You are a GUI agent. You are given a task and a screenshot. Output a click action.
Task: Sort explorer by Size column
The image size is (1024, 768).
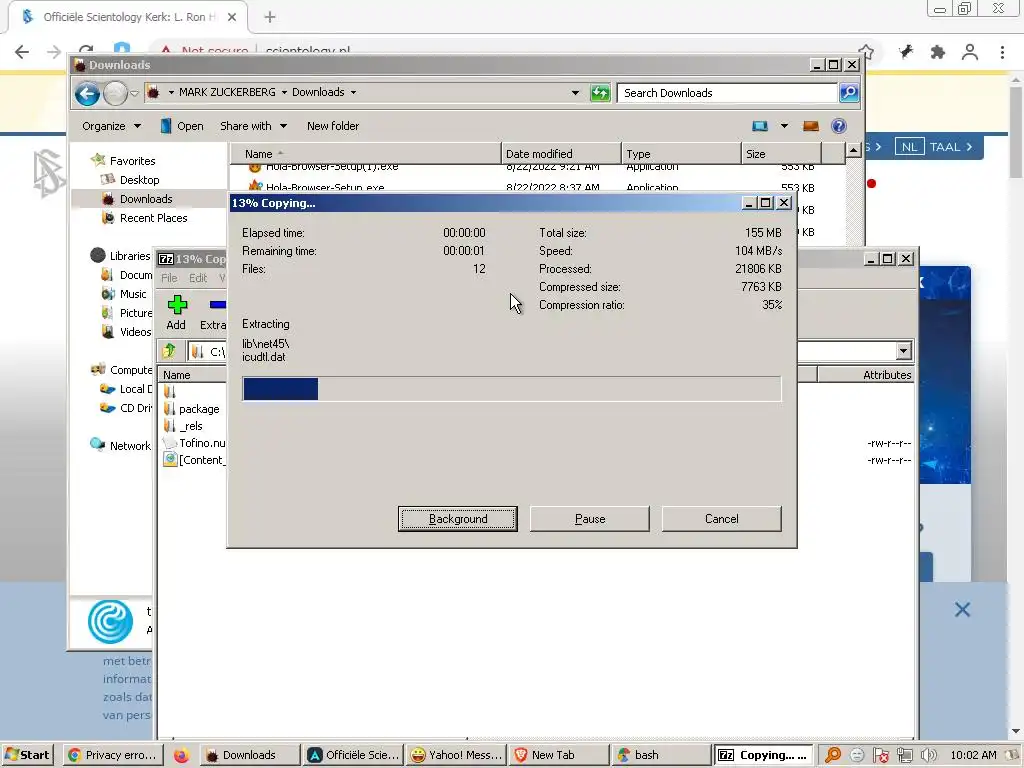(781, 153)
